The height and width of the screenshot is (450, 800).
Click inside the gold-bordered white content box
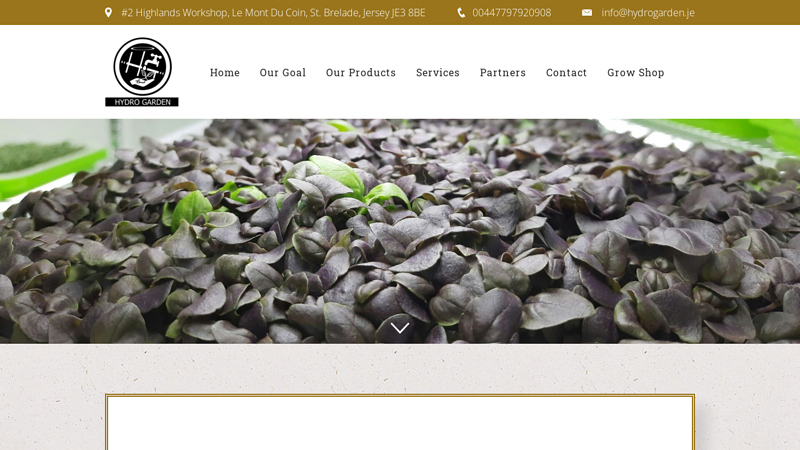[400, 425]
